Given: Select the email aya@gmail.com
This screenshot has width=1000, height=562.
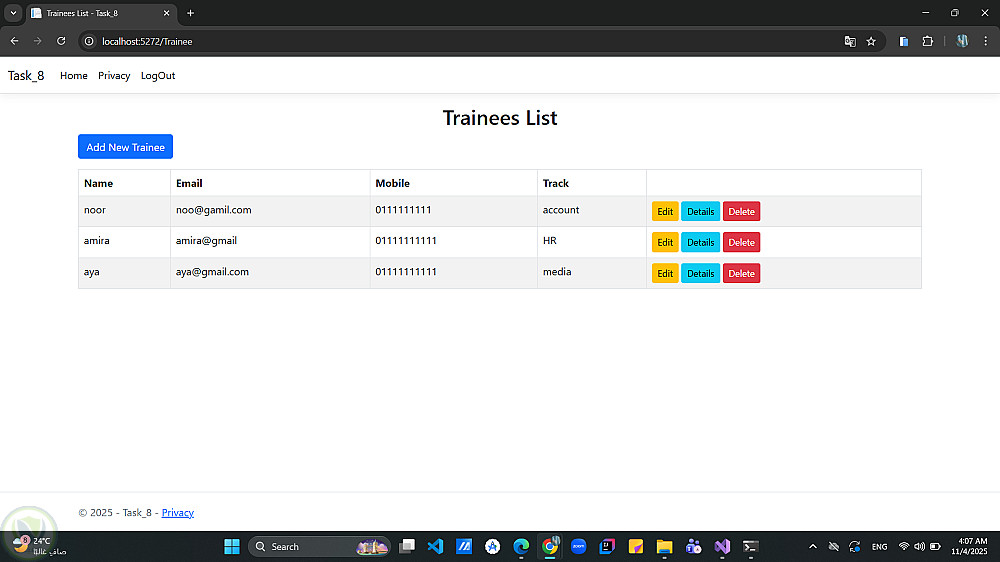Looking at the screenshot, I should 212,272.
